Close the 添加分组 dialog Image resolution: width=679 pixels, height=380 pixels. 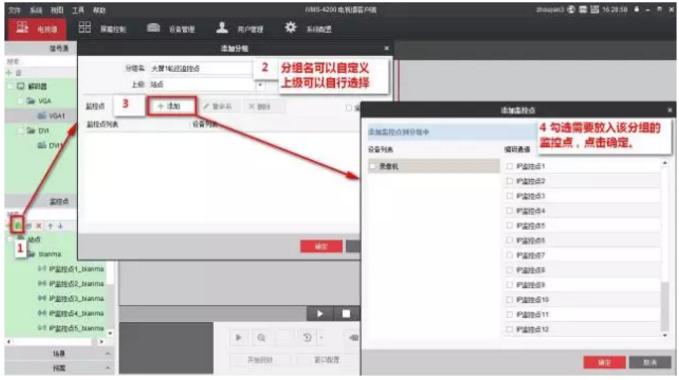tap(386, 48)
